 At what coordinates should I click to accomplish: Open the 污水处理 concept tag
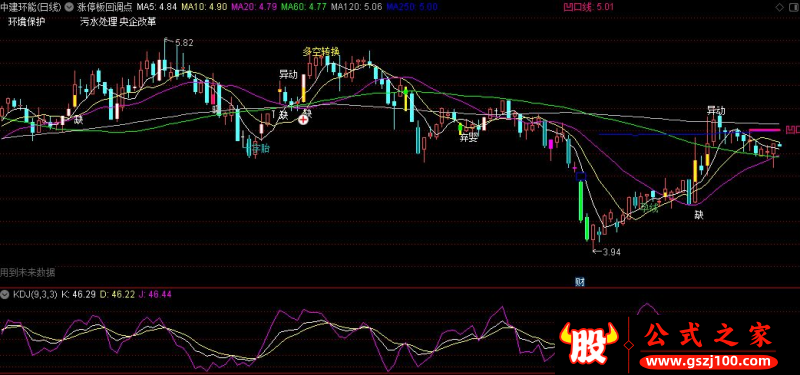[98, 22]
